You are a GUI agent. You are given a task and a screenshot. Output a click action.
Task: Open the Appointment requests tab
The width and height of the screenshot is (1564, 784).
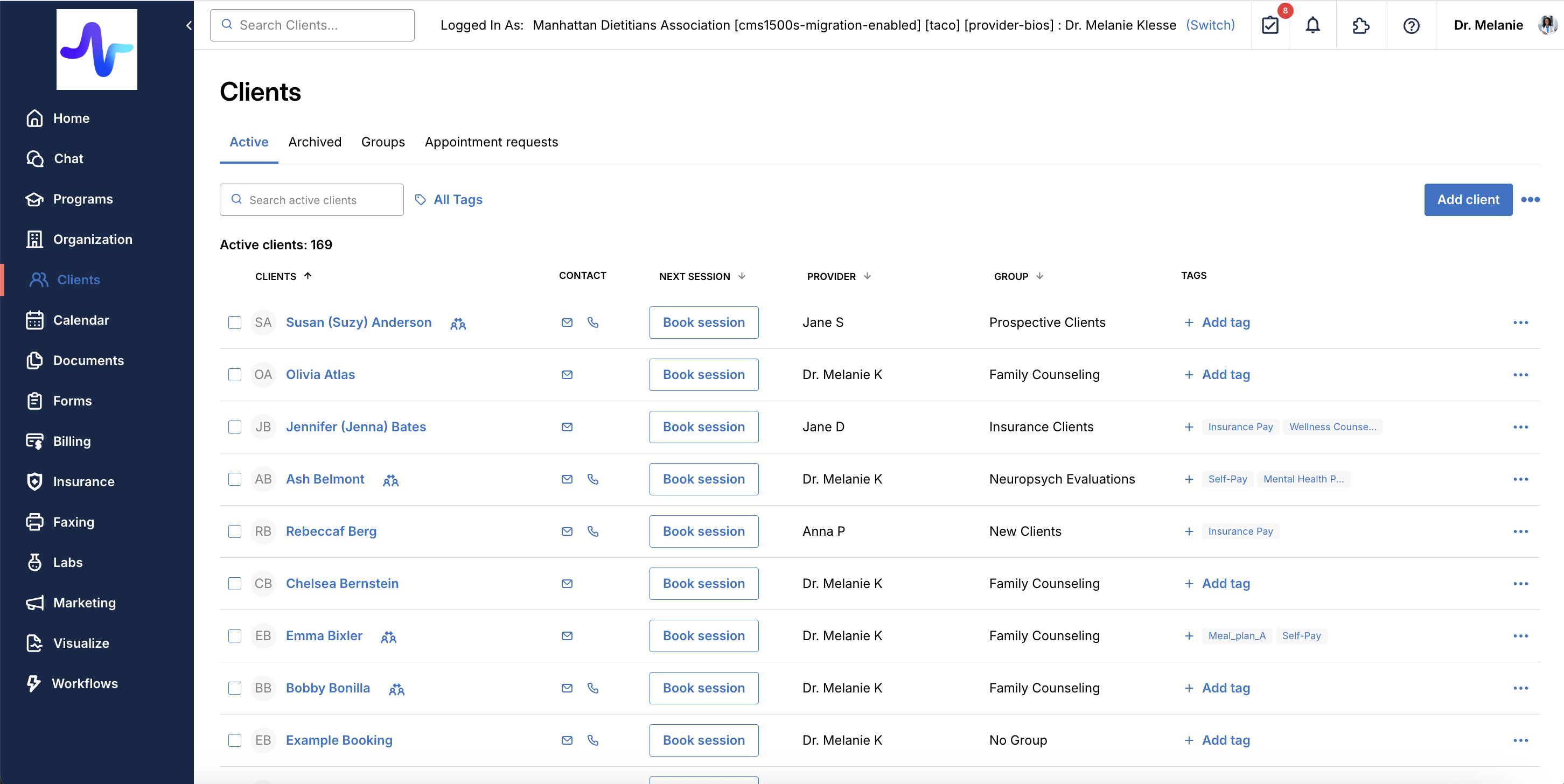(x=491, y=142)
